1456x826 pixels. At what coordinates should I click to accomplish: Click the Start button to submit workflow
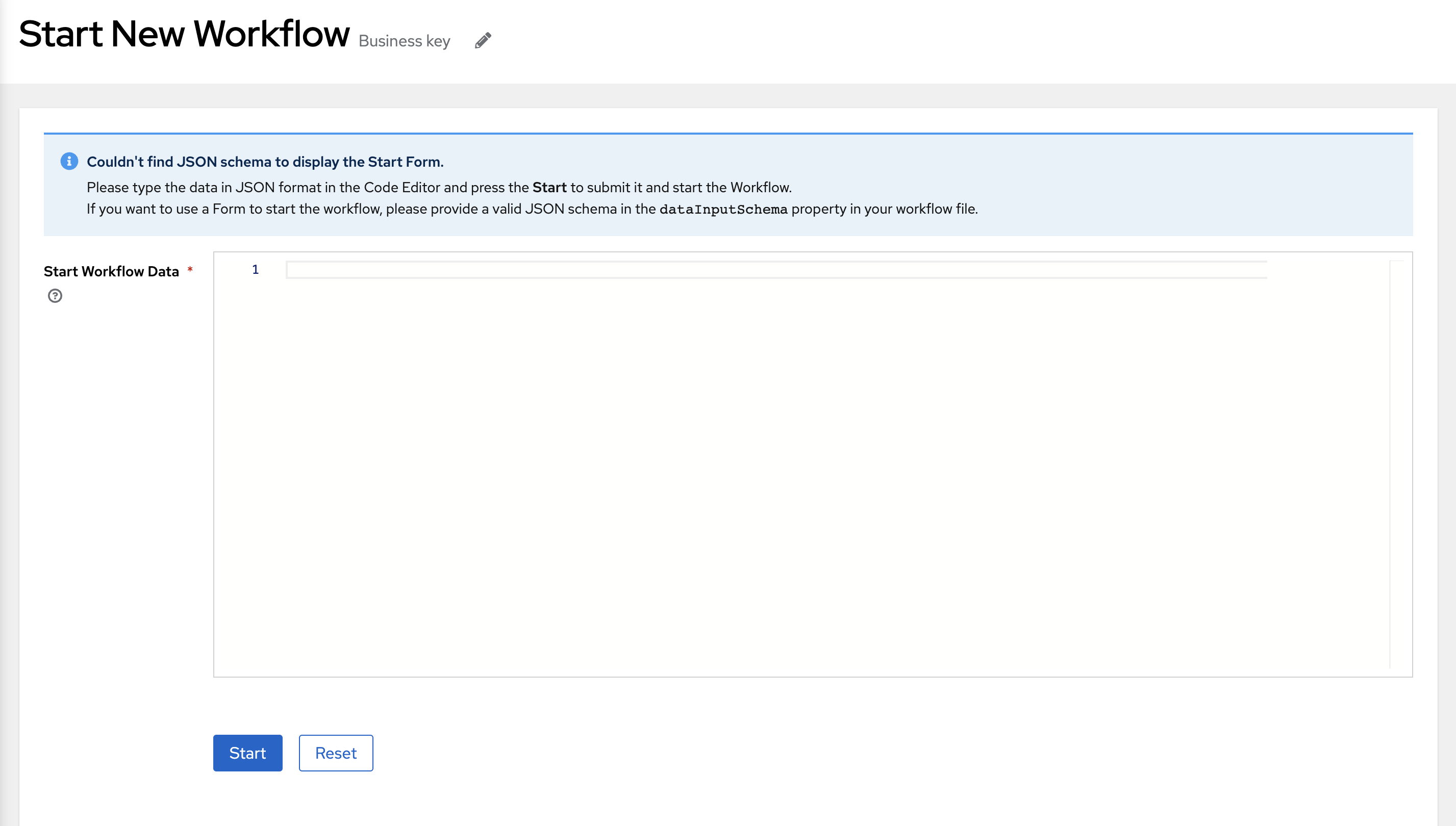point(248,753)
